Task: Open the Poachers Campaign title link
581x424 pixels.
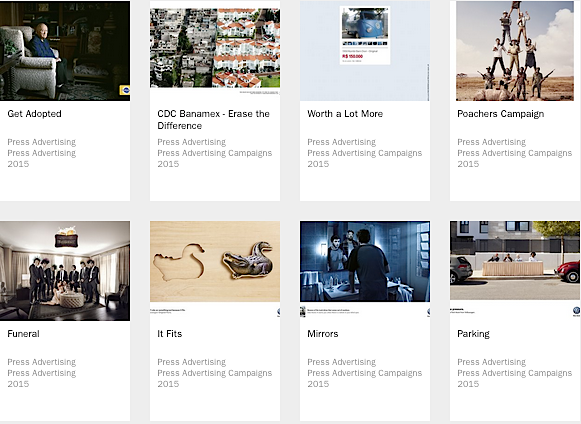Action: point(501,114)
